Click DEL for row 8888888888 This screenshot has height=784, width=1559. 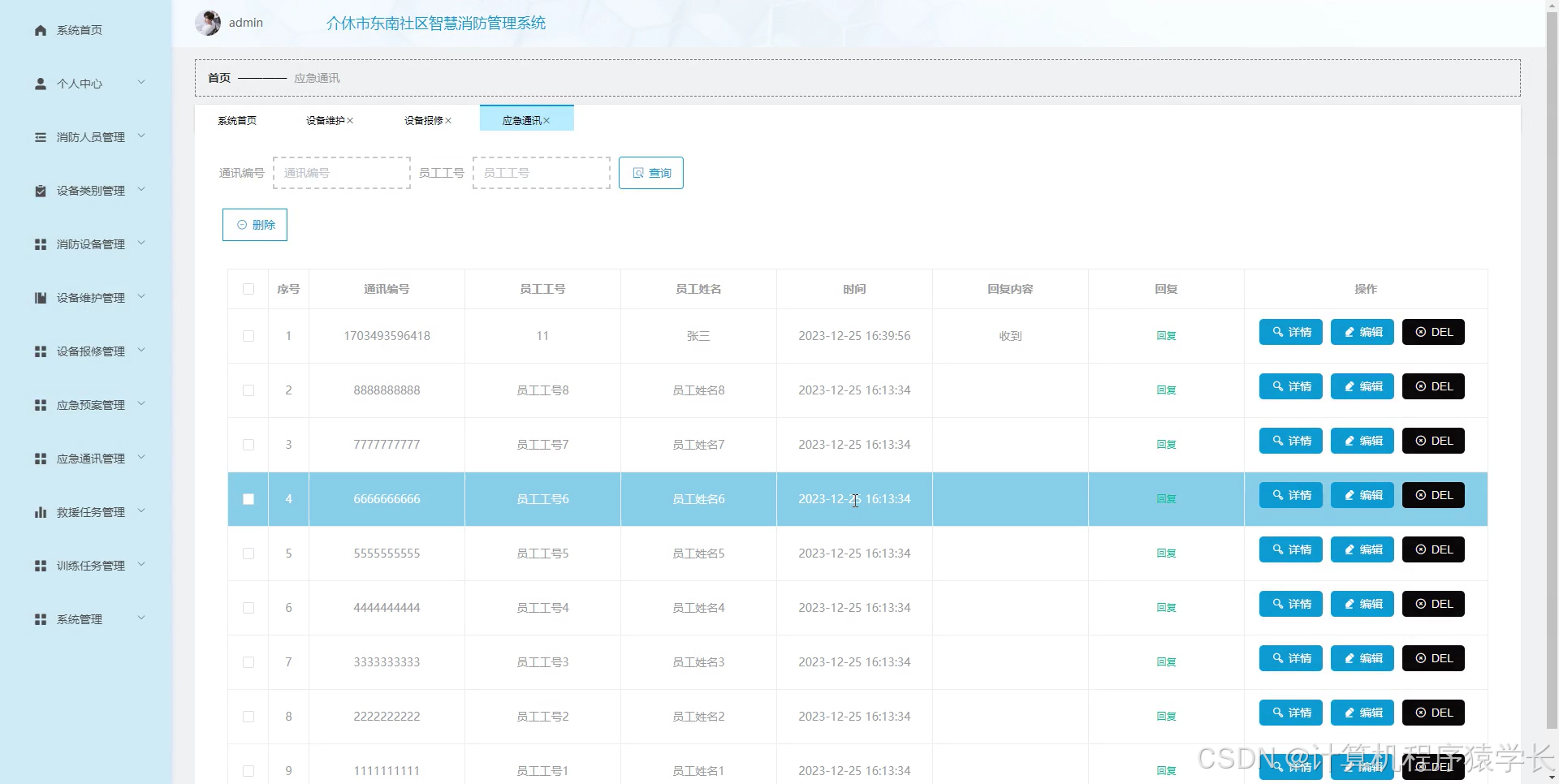1433,386
